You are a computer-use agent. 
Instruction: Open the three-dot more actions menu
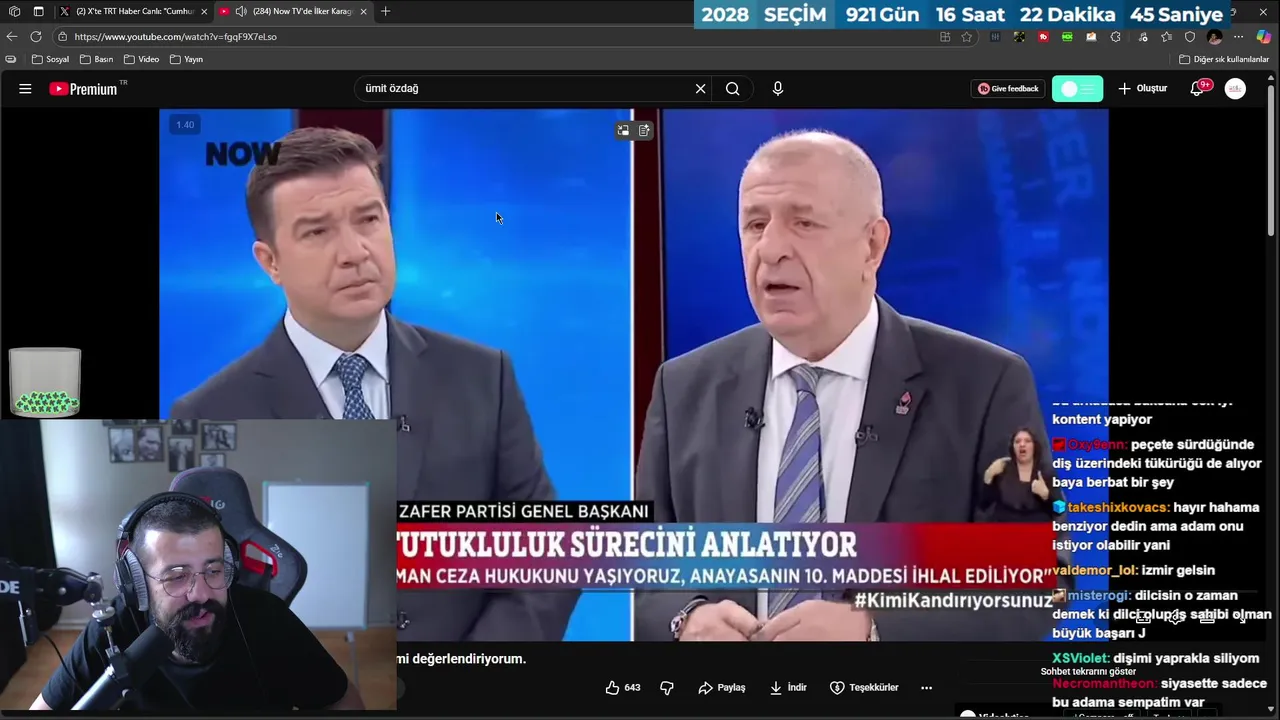point(926,687)
